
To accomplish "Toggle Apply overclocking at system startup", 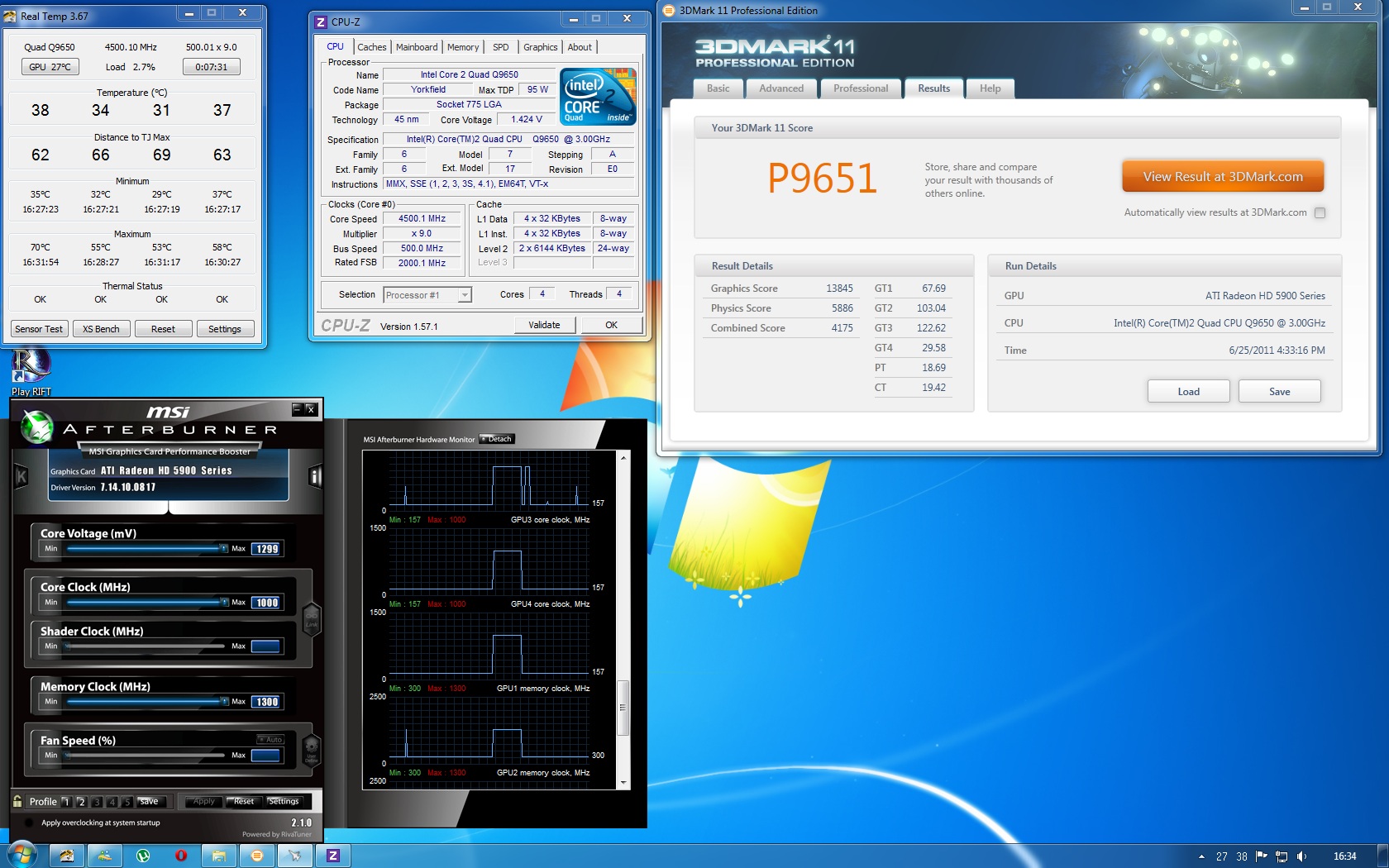I will click(x=30, y=823).
